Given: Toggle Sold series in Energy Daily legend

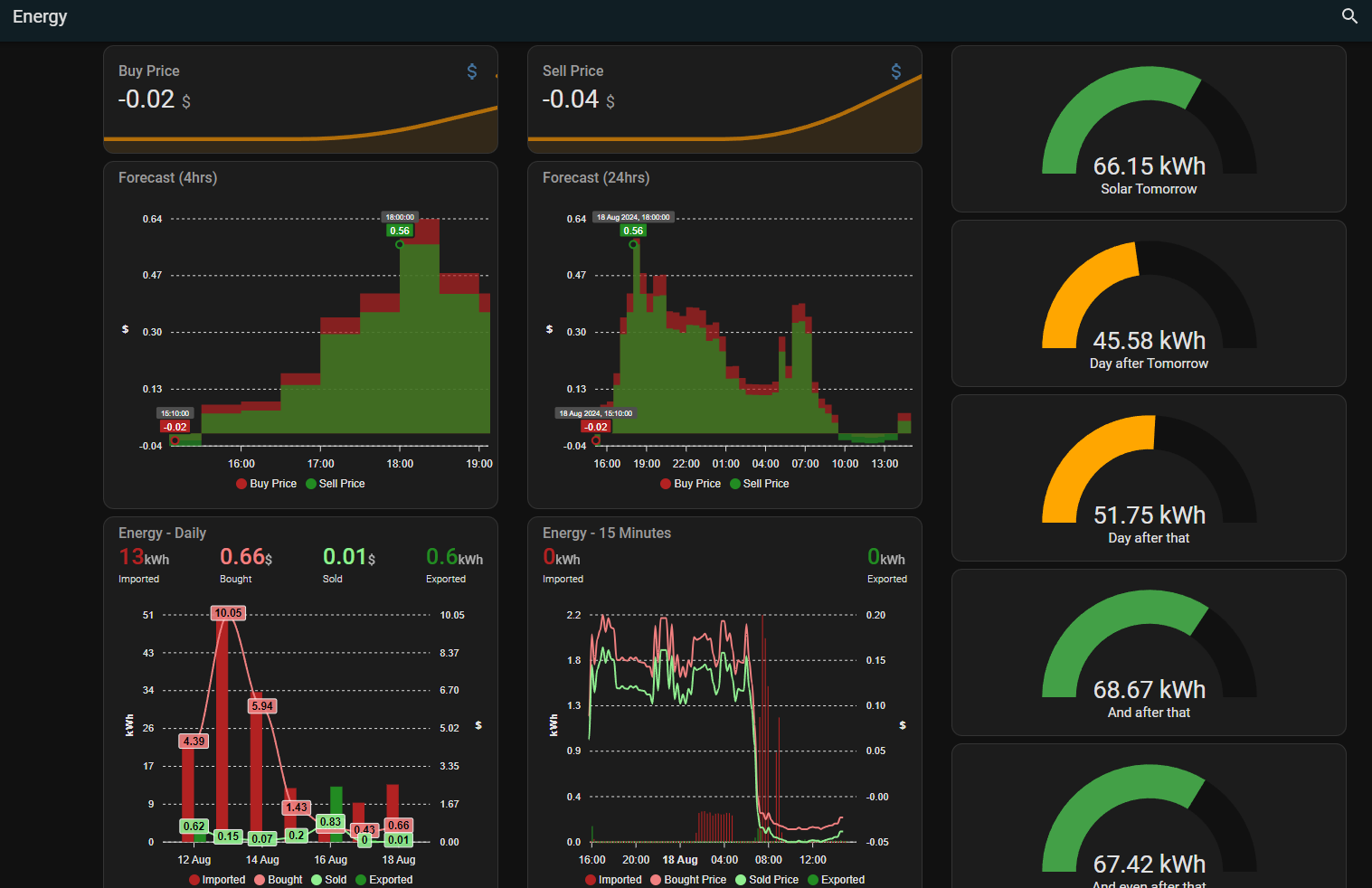Looking at the screenshot, I should (x=329, y=880).
